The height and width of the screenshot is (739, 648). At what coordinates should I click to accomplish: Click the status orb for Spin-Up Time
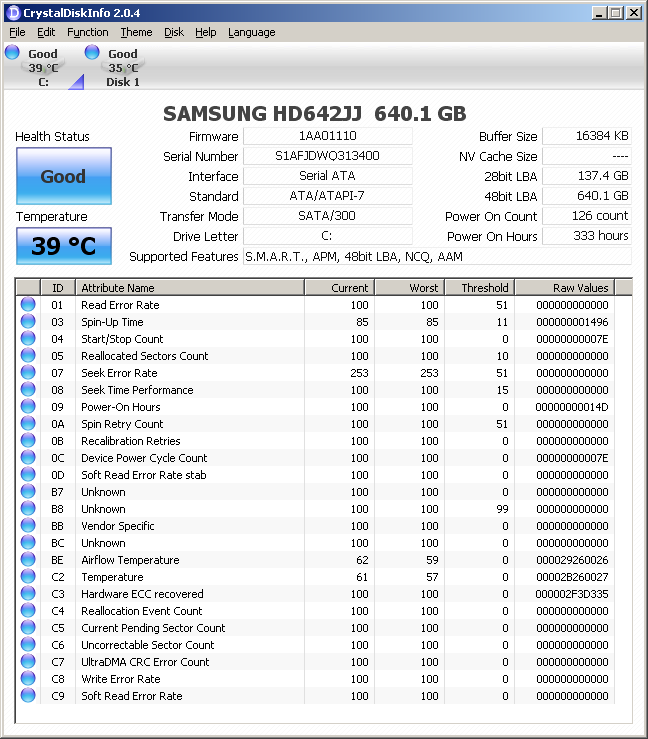[x=28, y=321]
